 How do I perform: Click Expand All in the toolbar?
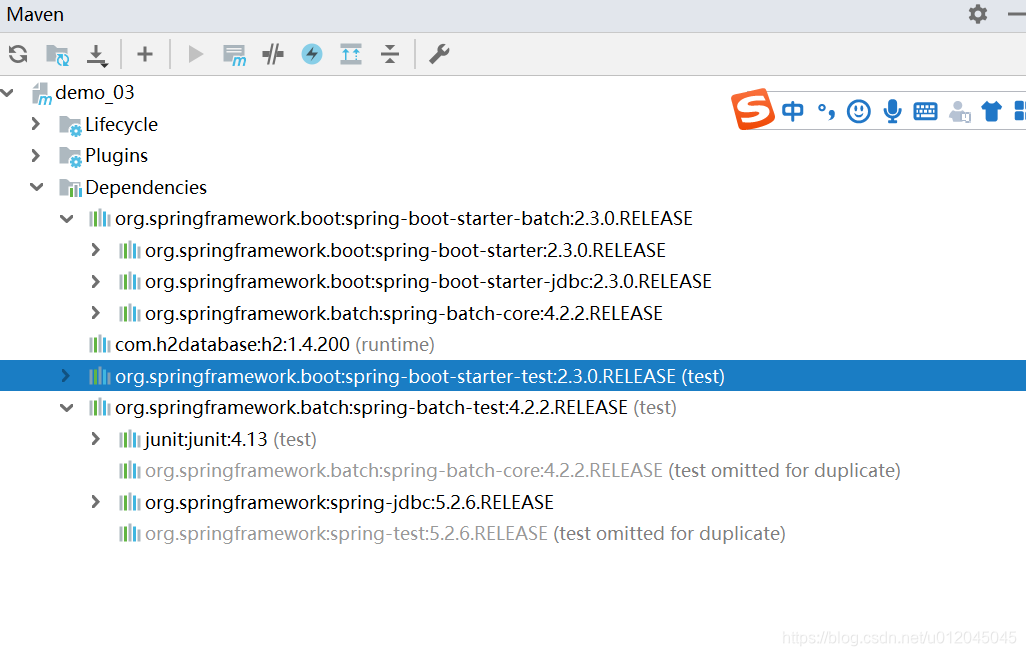click(350, 54)
